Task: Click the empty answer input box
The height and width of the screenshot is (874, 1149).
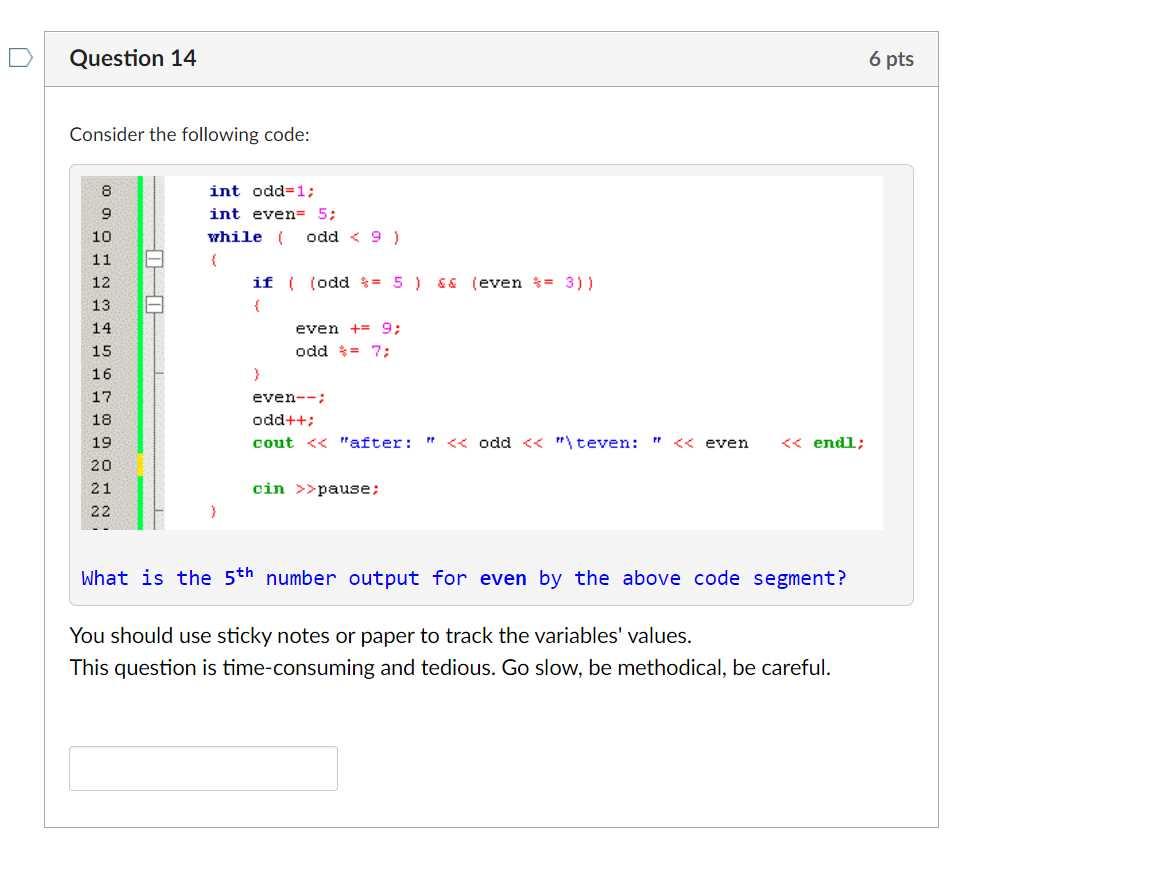Action: tap(203, 767)
